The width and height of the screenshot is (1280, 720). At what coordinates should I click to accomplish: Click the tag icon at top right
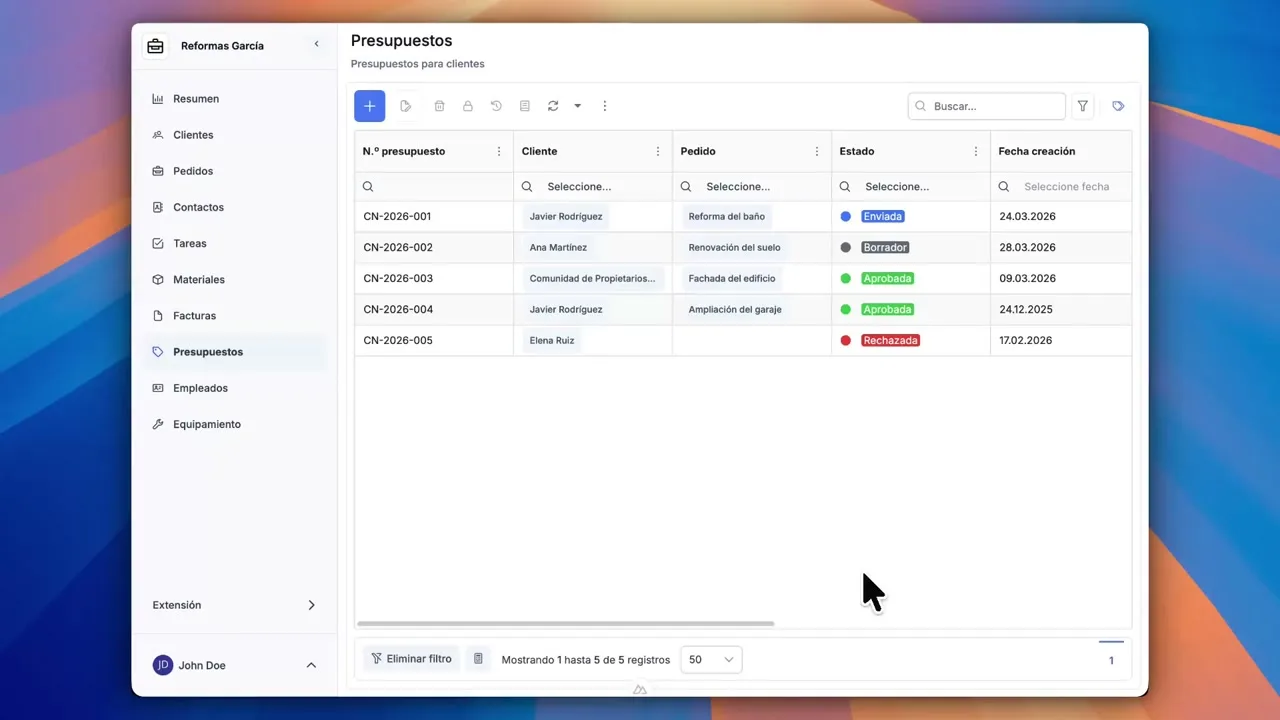coord(1118,106)
